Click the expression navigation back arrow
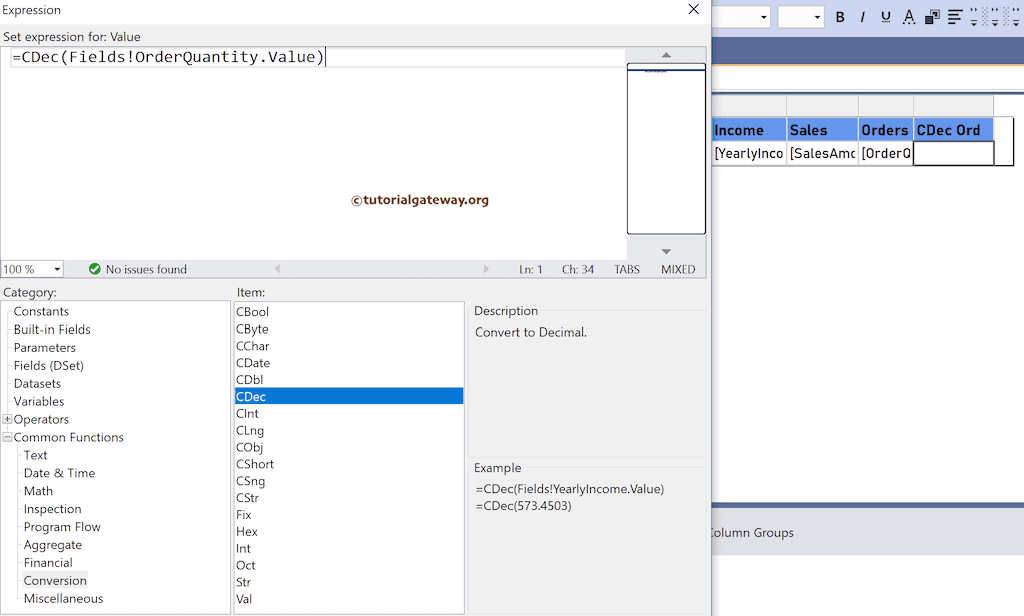The width and height of the screenshot is (1024, 616). pos(277,268)
